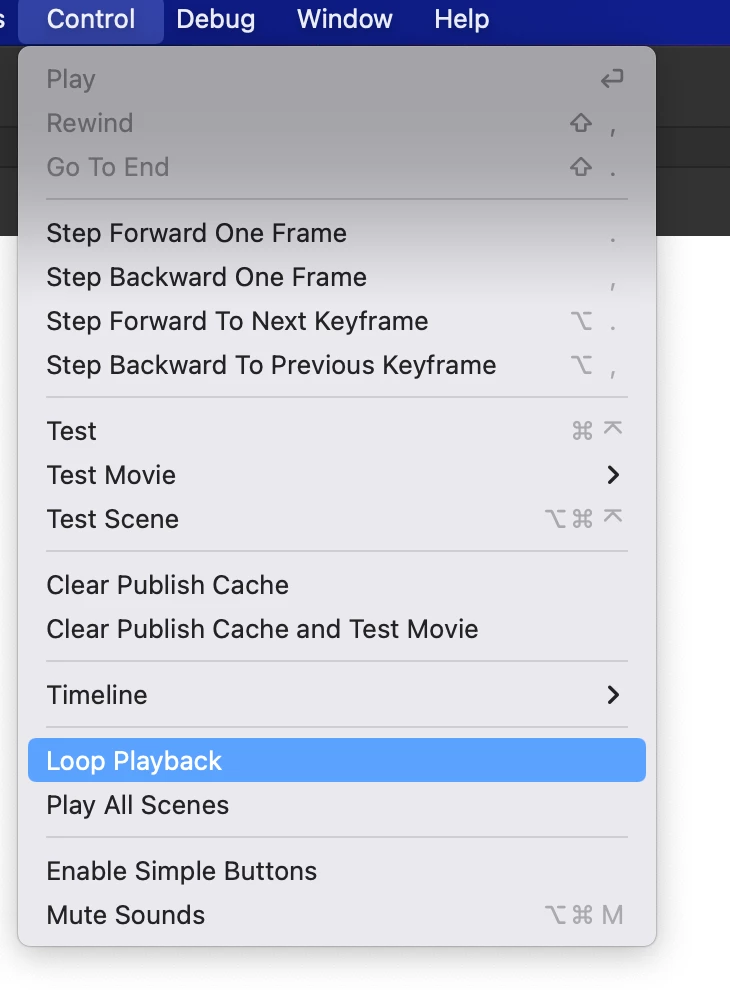This screenshot has height=990, width=730.
Task: Toggle Mute Sounds
Action: (x=126, y=915)
